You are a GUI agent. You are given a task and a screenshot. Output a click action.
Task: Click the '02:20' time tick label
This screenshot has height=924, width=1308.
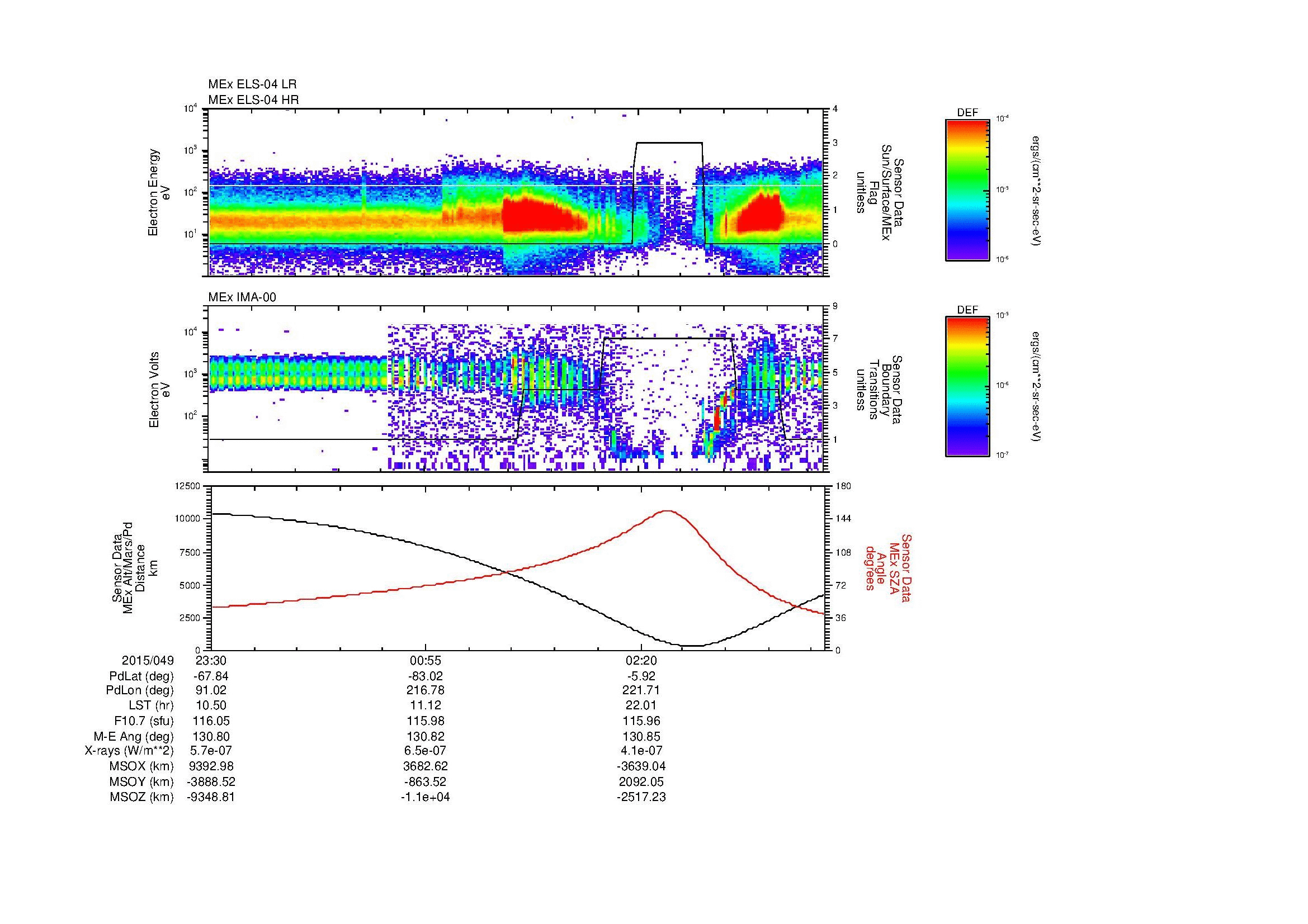(641, 660)
